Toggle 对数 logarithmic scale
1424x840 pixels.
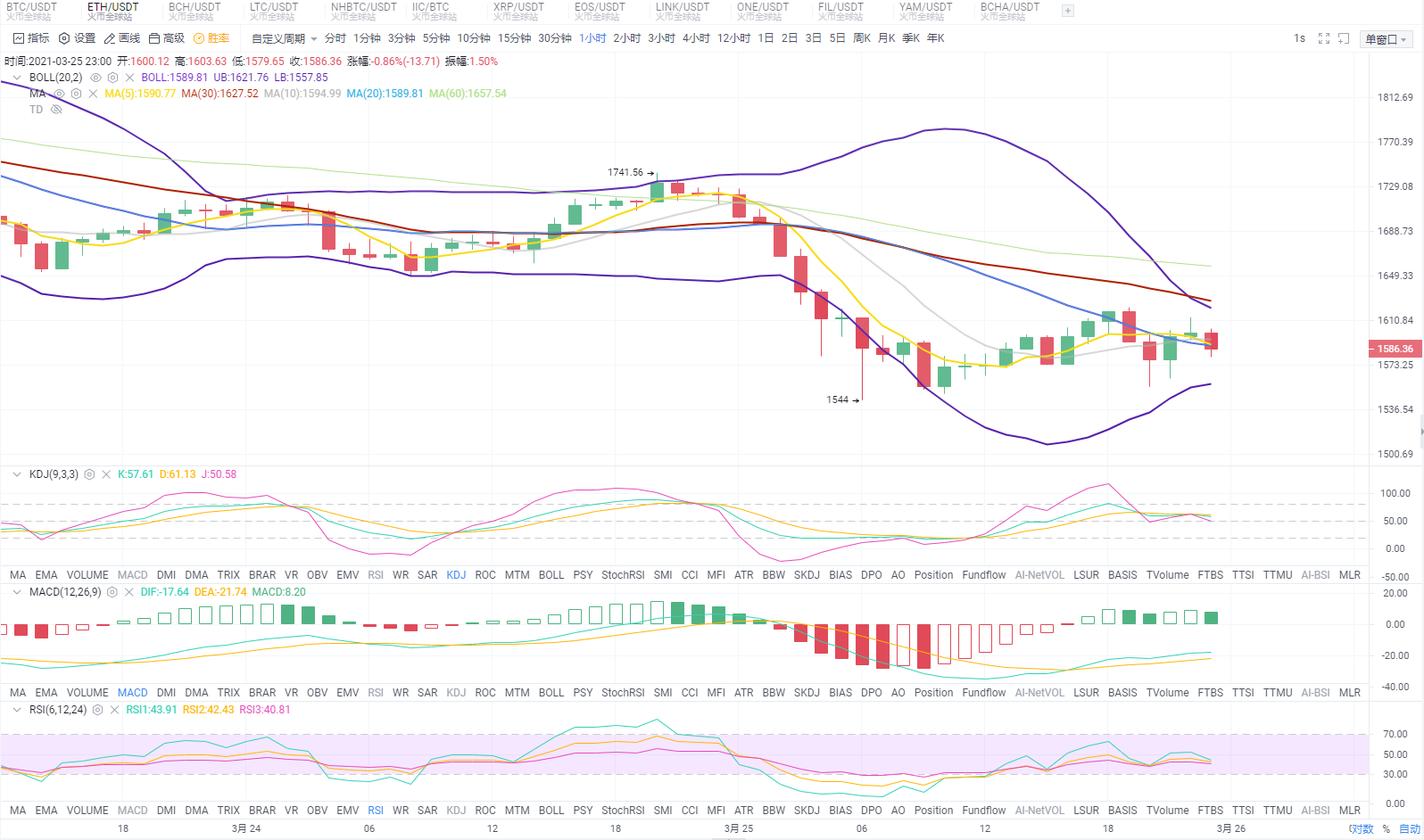pos(1361,828)
